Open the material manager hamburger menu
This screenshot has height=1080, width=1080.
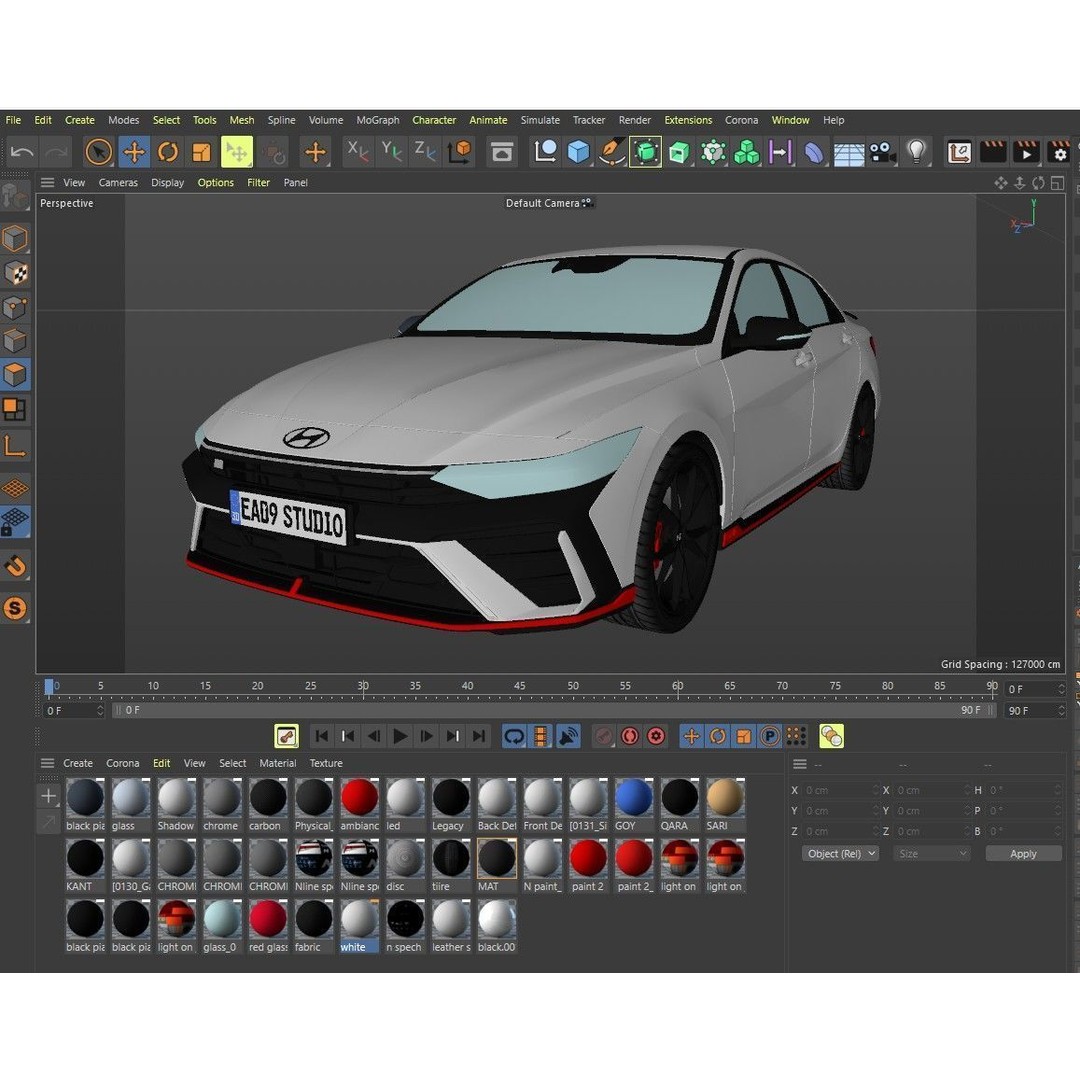(x=48, y=763)
